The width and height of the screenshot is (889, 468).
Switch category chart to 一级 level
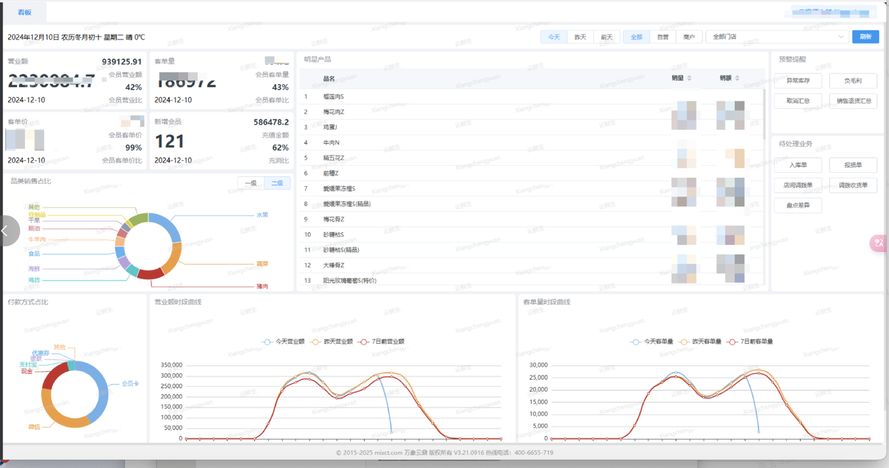point(251,183)
